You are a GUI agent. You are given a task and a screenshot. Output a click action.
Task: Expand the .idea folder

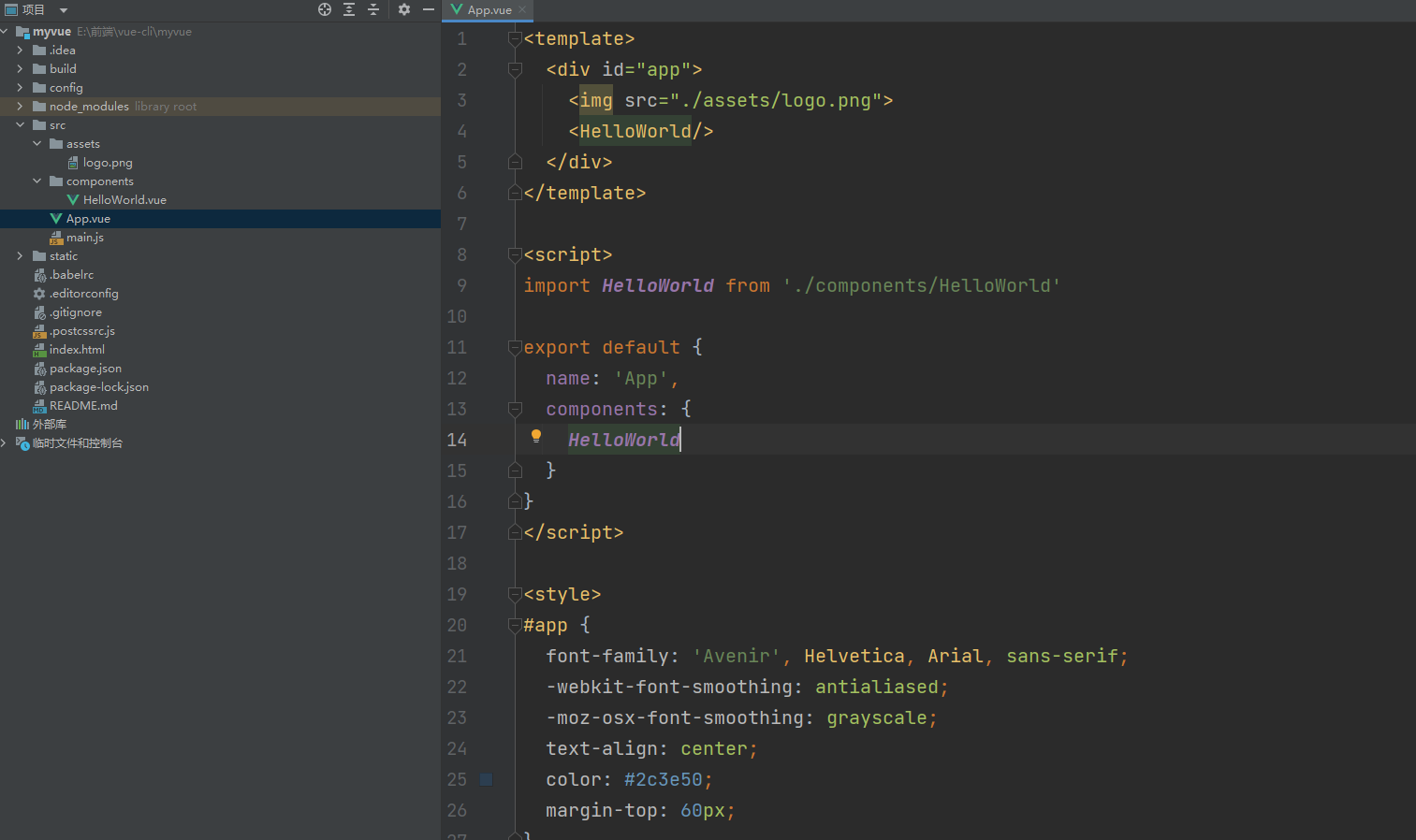point(20,51)
